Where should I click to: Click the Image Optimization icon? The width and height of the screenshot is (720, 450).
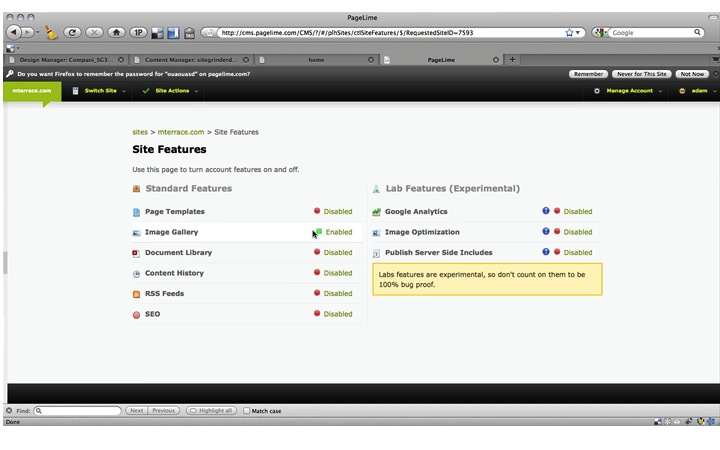click(x=376, y=233)
